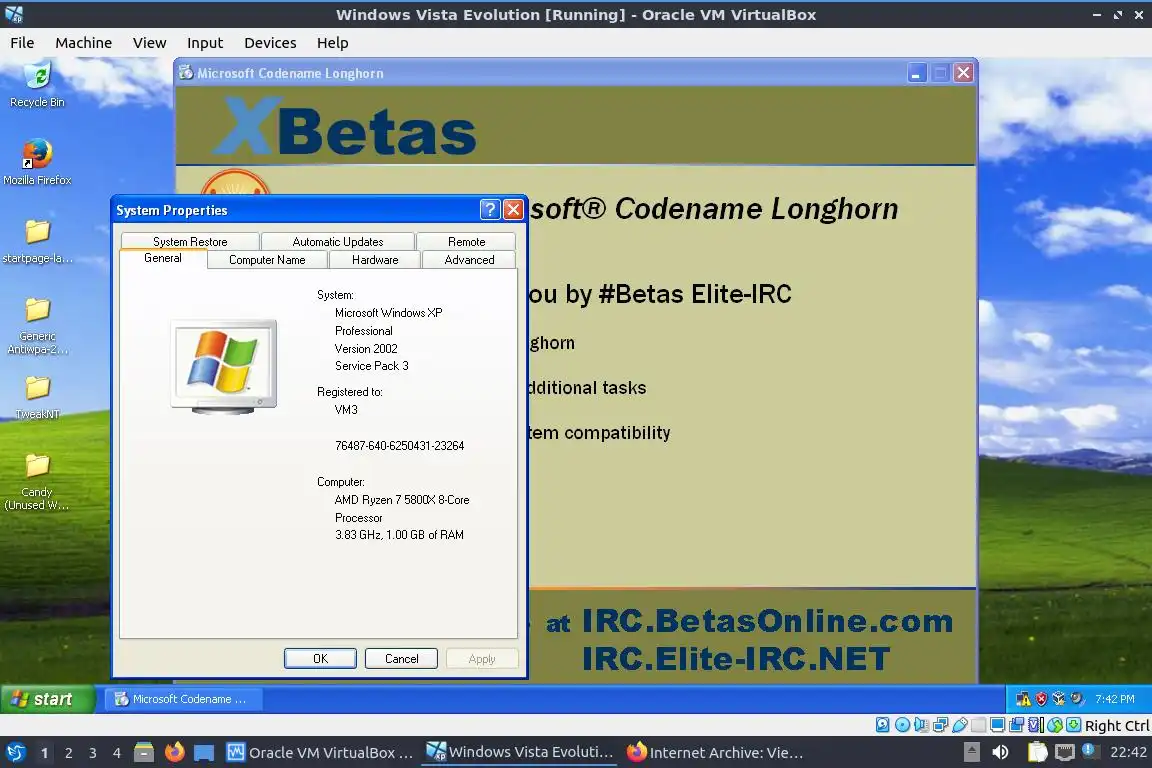
Task: Open the VirtualBox Devices menu
Action: coord(270,43)
